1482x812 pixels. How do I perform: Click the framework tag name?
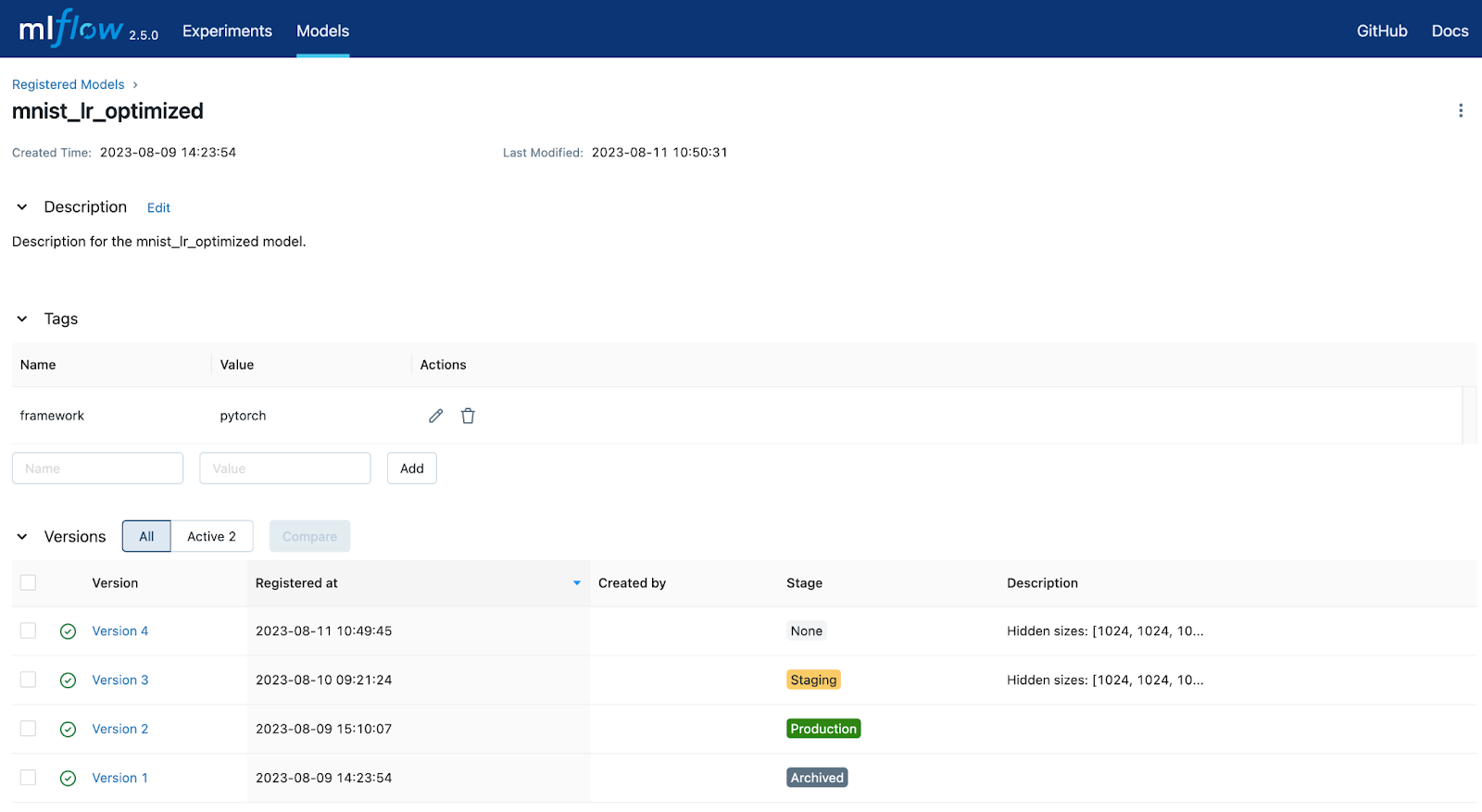[x=52, y=416]
